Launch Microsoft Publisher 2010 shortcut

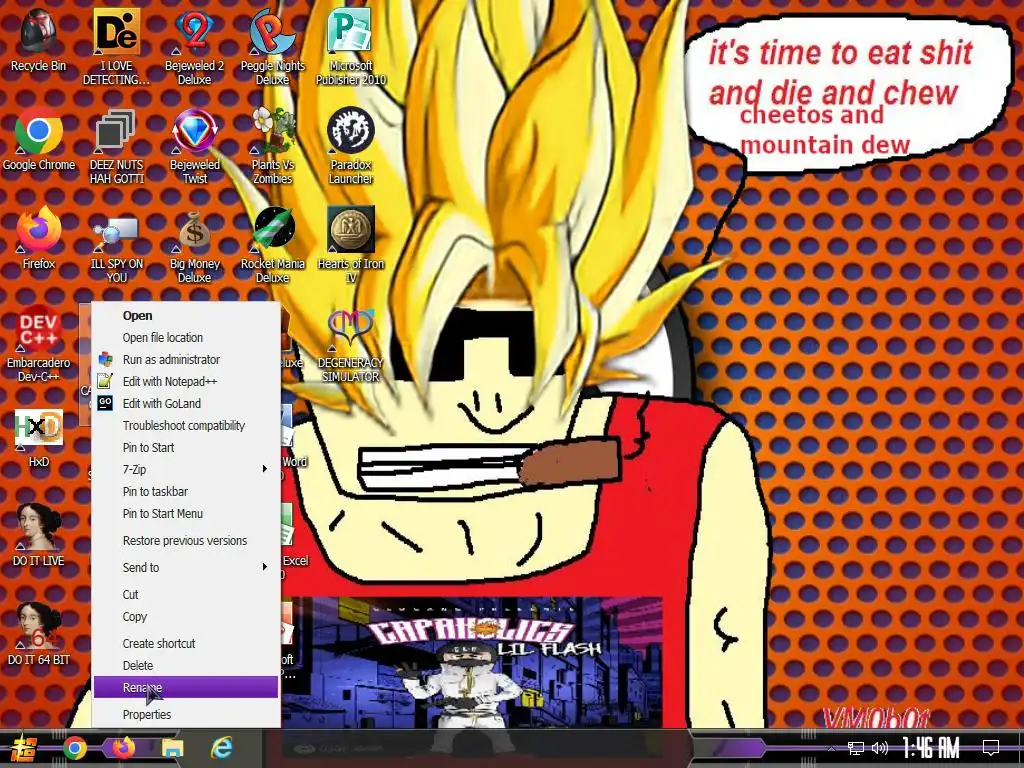tap(351, 47)
